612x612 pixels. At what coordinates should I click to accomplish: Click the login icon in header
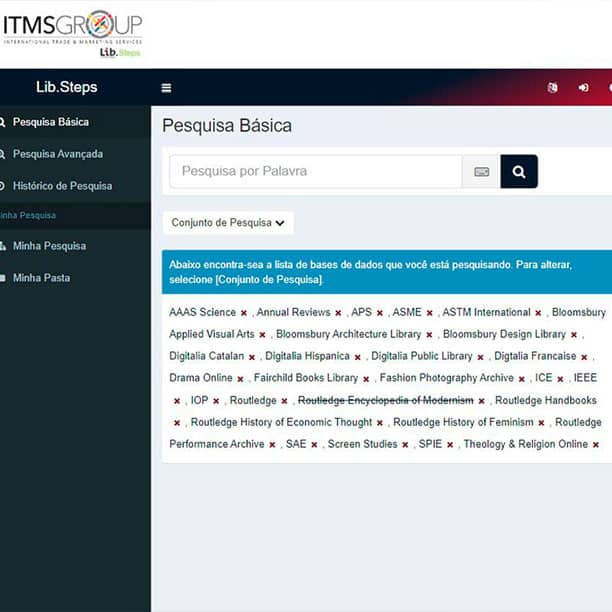[x=583, y=88]
